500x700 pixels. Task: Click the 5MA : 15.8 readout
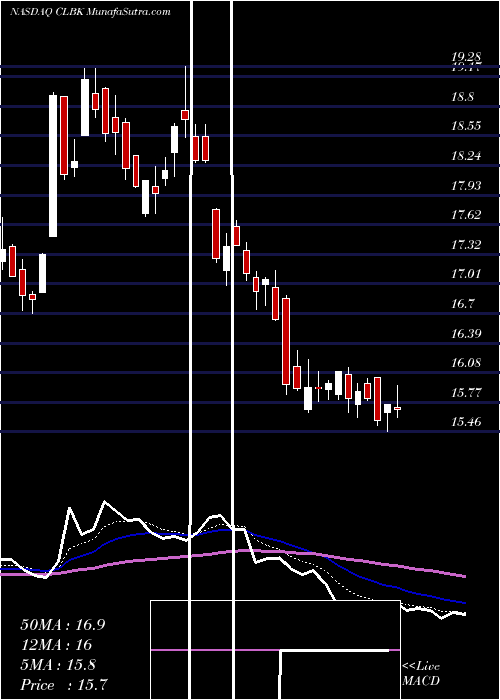click(58, 665)
